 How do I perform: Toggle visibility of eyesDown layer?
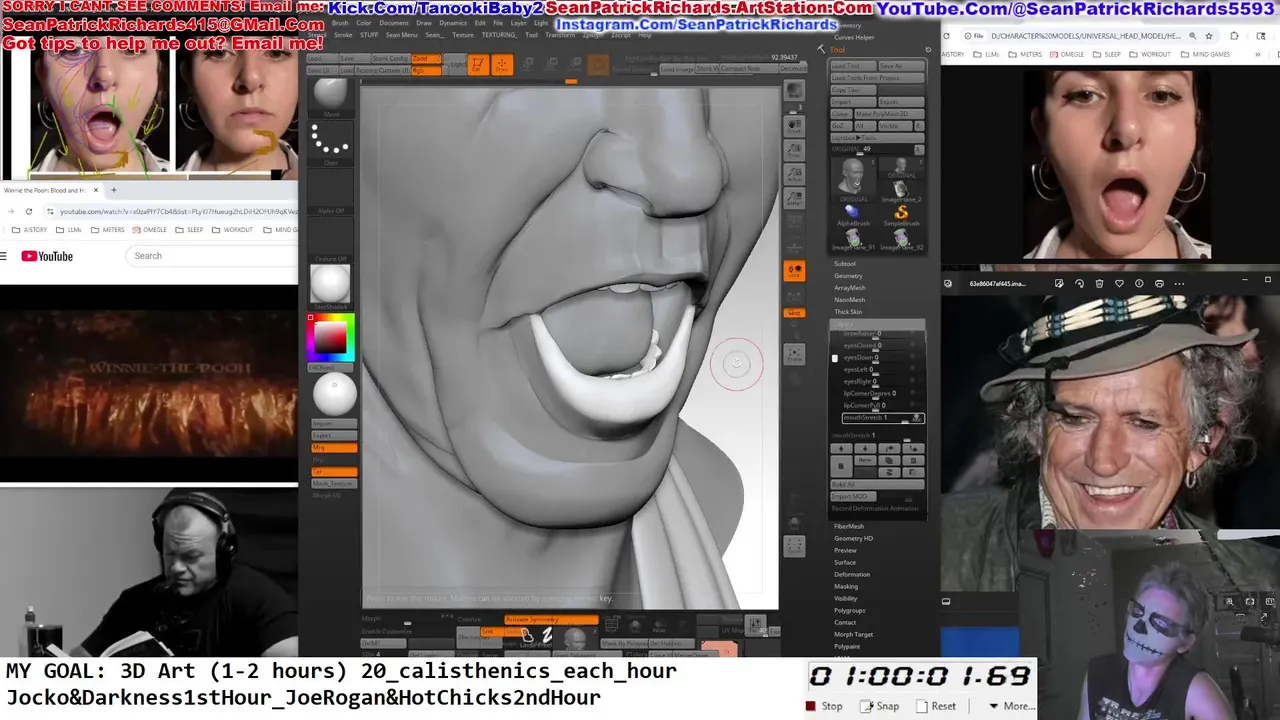912,357
